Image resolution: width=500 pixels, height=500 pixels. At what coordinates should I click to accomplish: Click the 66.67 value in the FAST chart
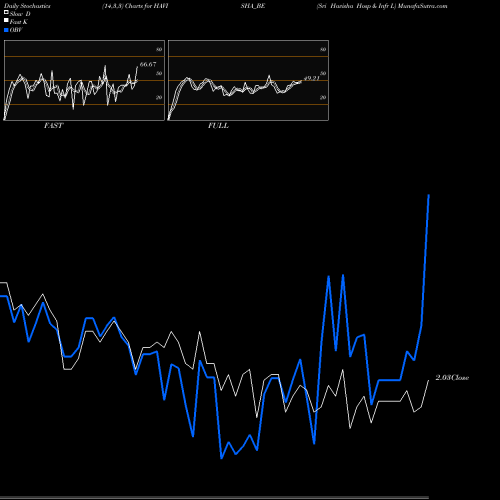coord(148,64)
